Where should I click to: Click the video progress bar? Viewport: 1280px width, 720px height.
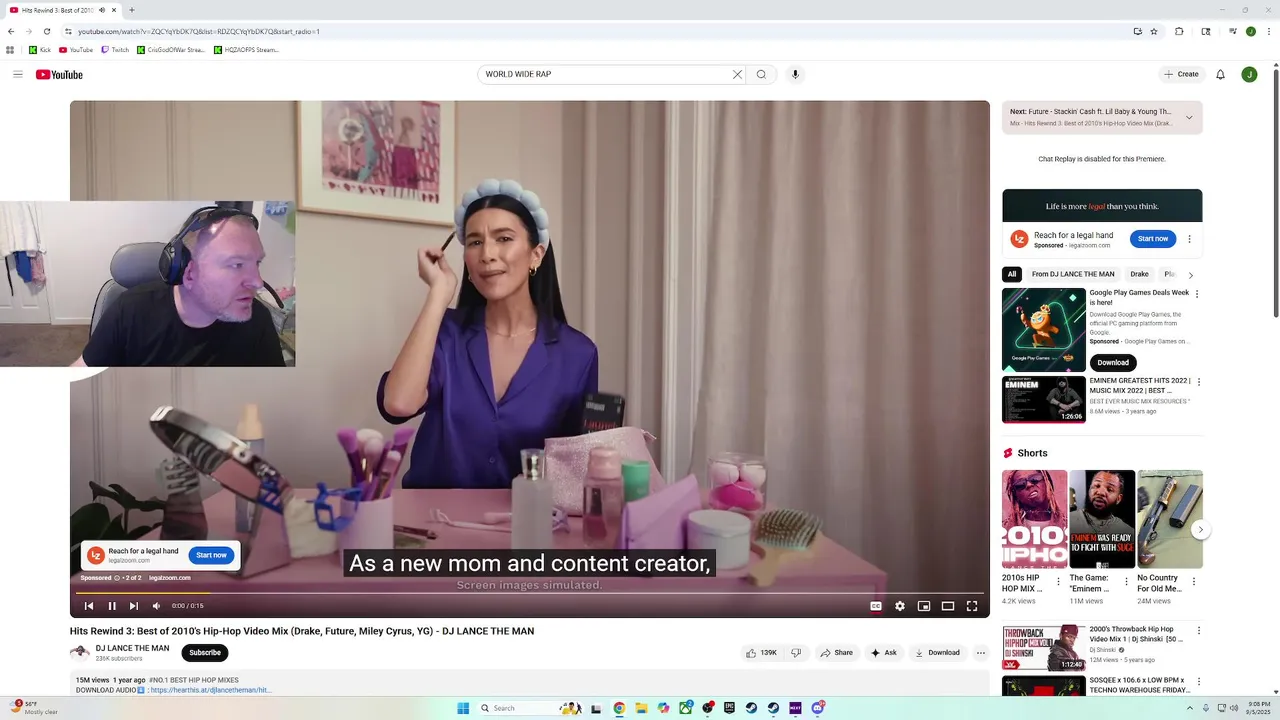click(530, 593)
